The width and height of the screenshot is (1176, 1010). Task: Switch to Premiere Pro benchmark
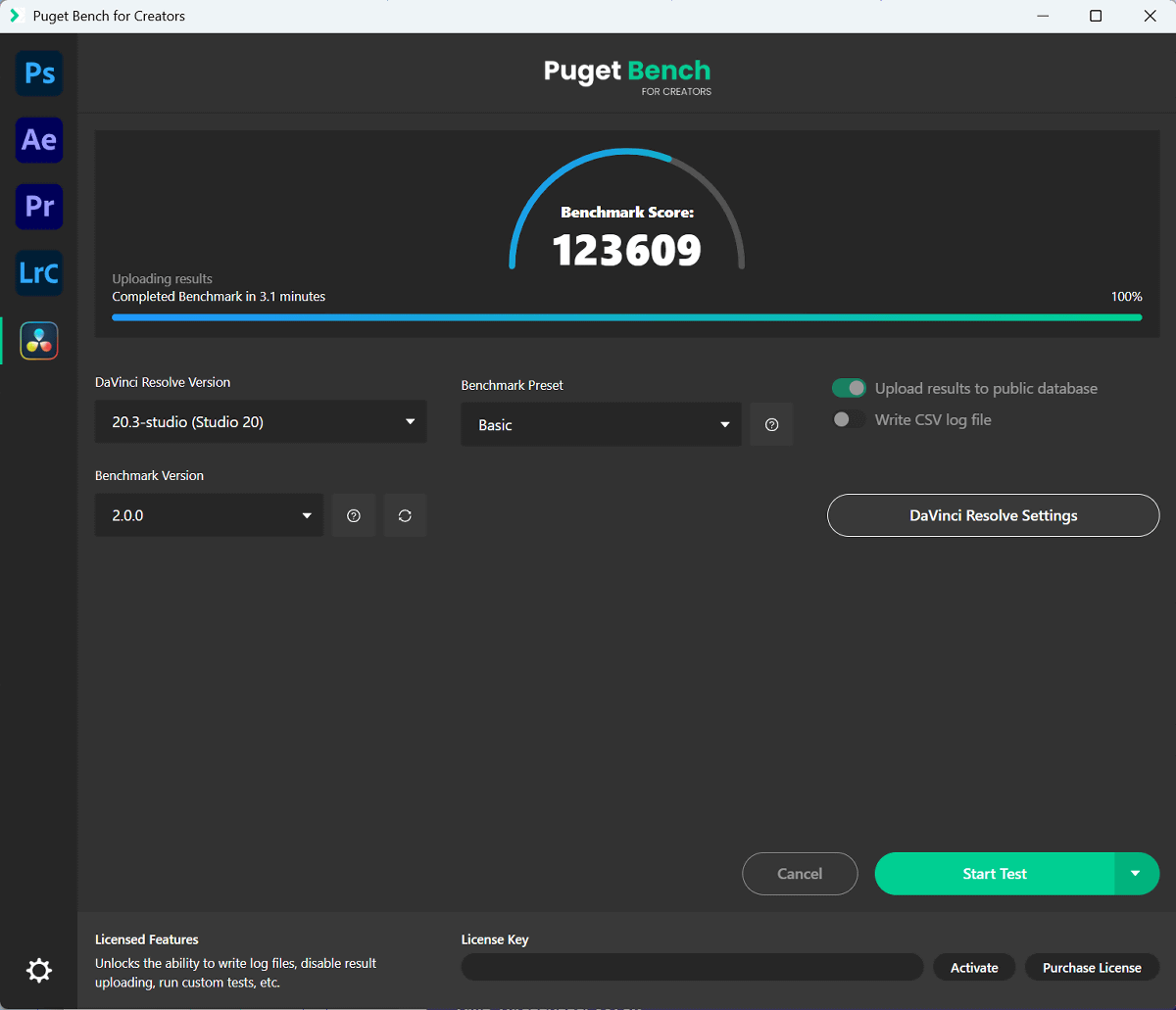click(x=39, y=207)
